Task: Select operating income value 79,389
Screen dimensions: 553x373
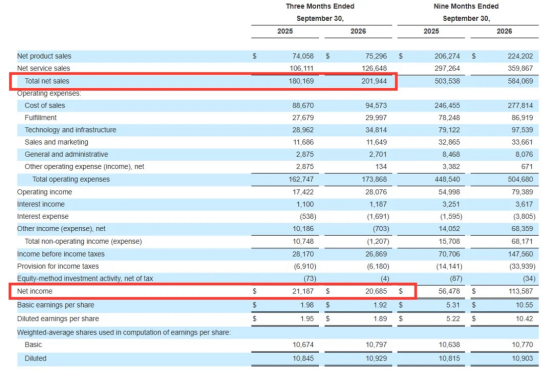Action: point(522,192)
